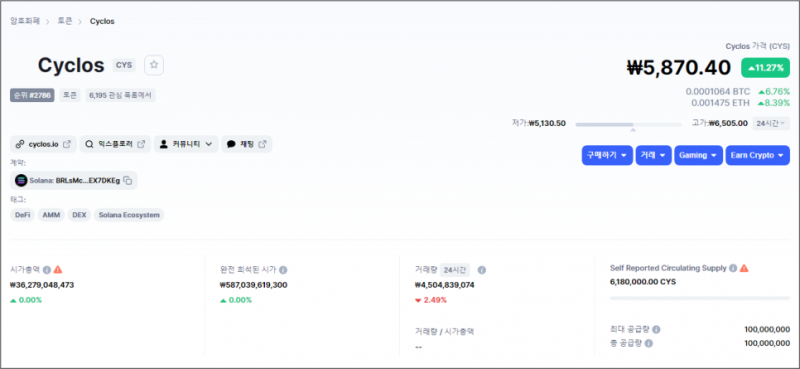Click the Solana logo icon in the contract chip
Screen dimensions: 800x369
(x=21, y=181)
